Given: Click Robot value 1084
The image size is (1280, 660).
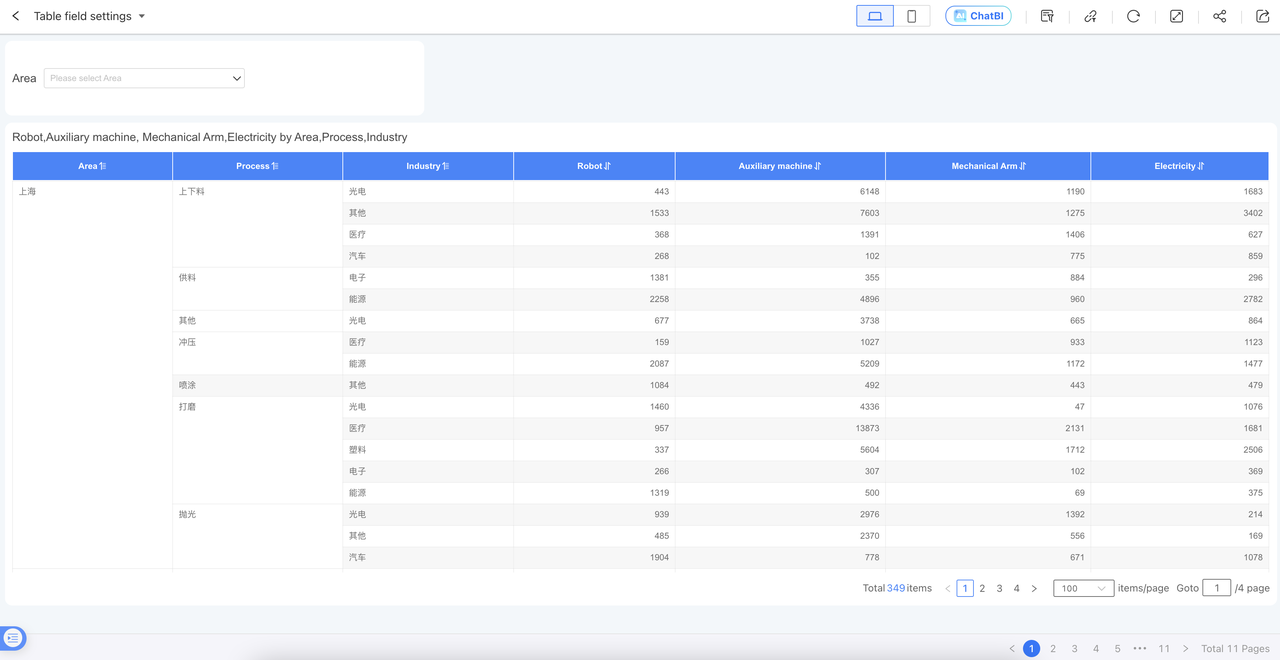Looking at the screenshot, I should pos(659,385).
